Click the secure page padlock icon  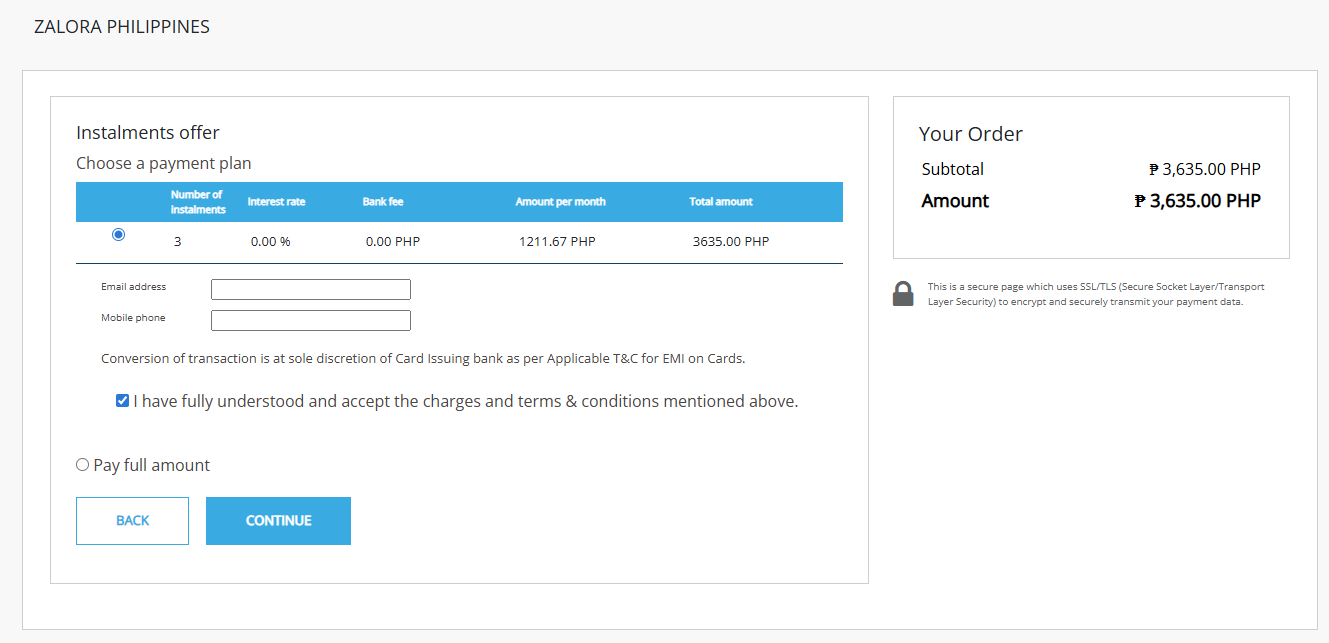click(x=903, y=293)
